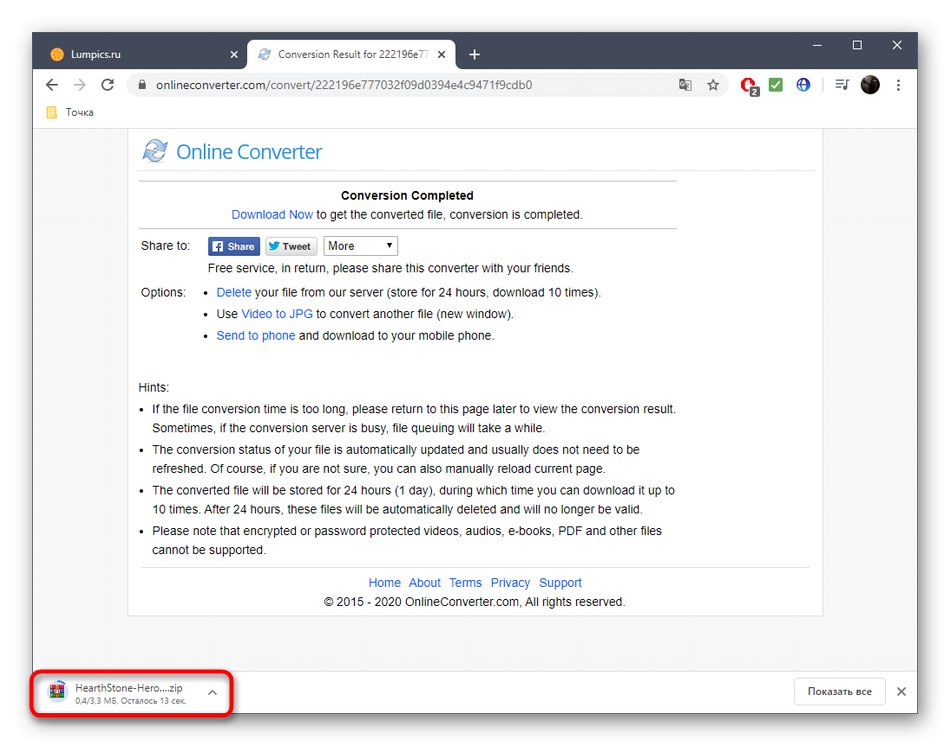Open Google Translate icon in address bar
Viewport: 950px width, 746px height.
(685, 85)
